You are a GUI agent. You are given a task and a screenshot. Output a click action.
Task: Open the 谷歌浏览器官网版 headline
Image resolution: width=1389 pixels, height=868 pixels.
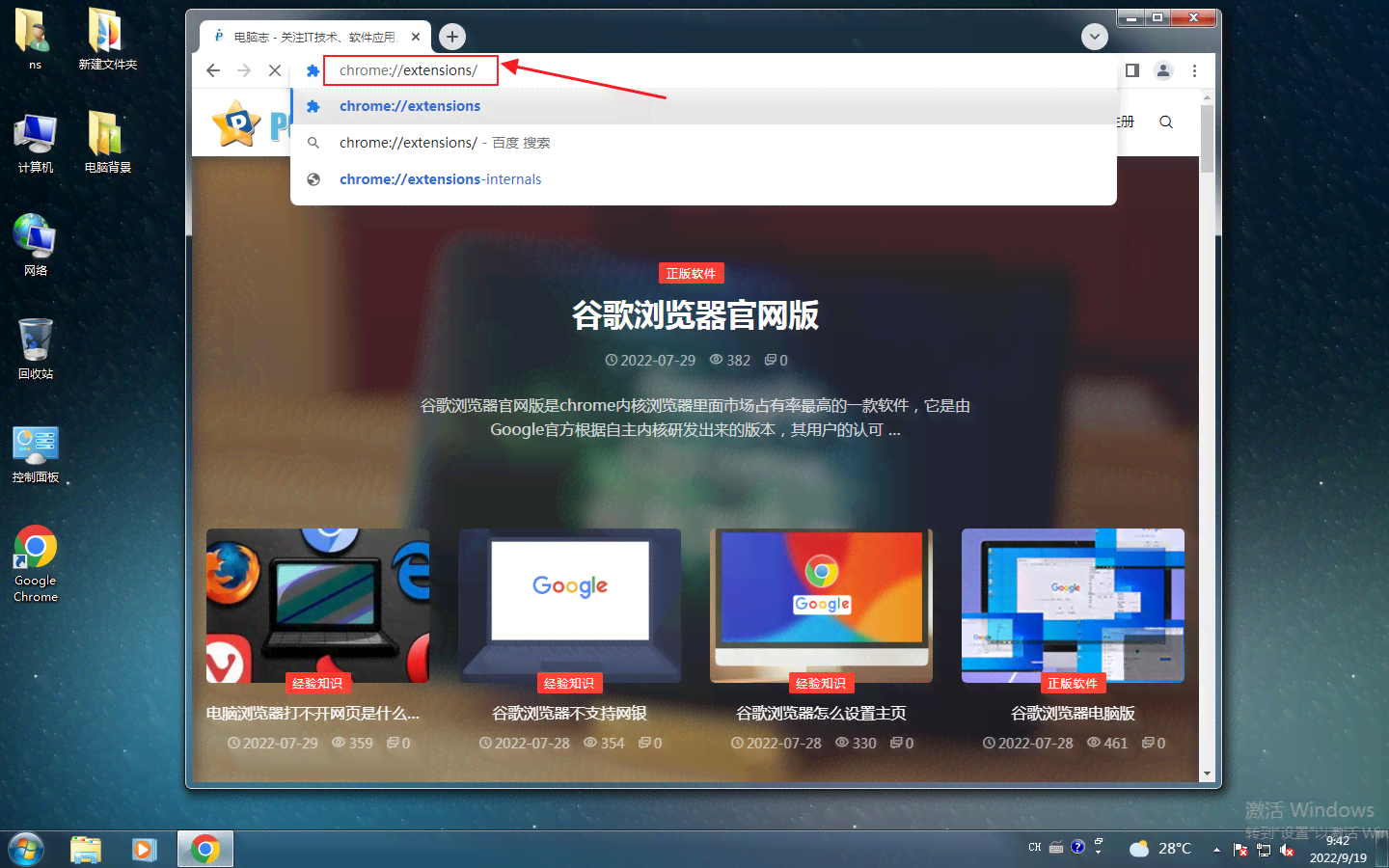click(695, 315)
